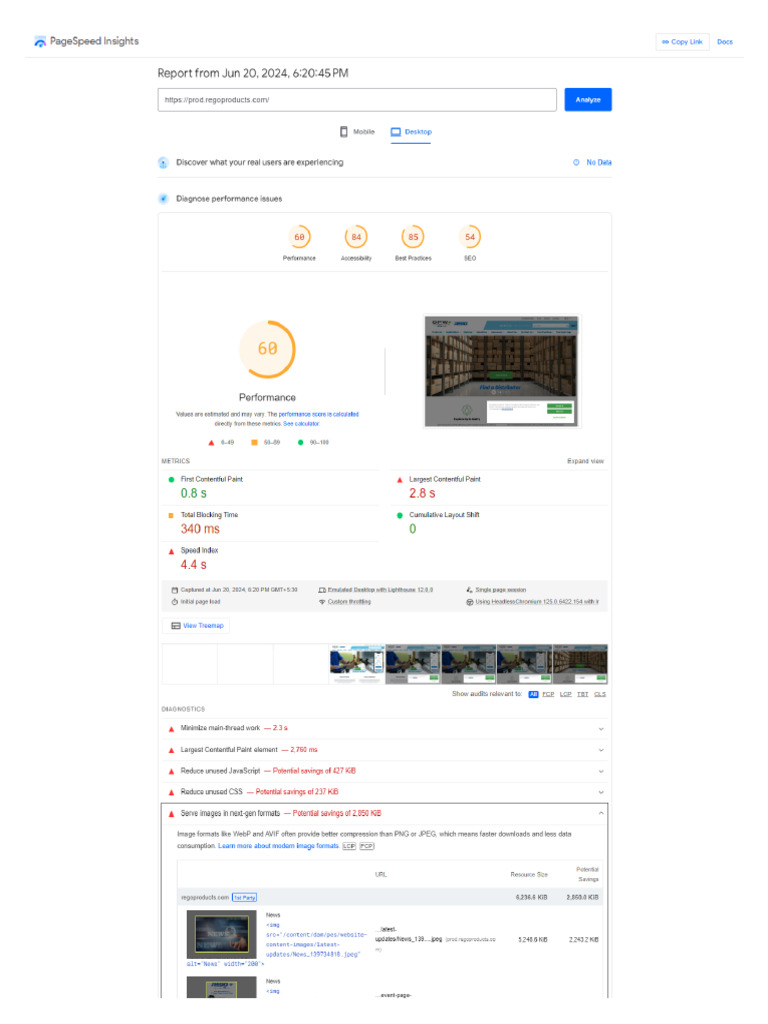Viewport: 768px width, 1024px height.
Task: Open the View Treemap button
Action: point(196,626)
